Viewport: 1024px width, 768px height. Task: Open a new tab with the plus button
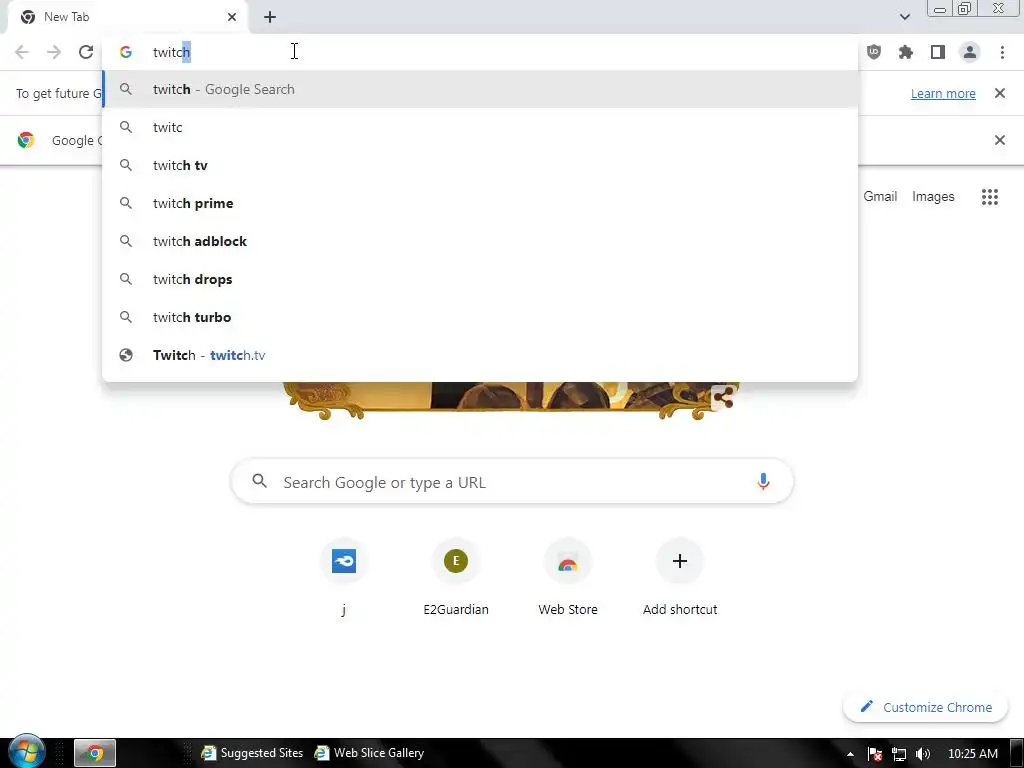click(x=270, y=17)
